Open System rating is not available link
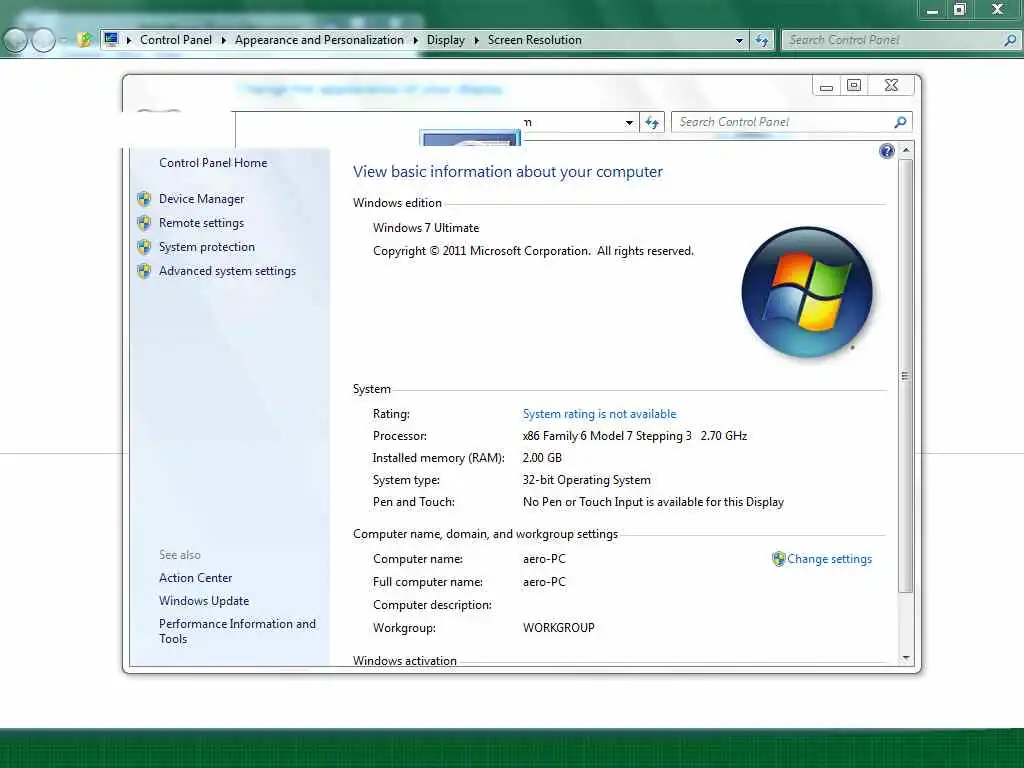 coord(600,414)
